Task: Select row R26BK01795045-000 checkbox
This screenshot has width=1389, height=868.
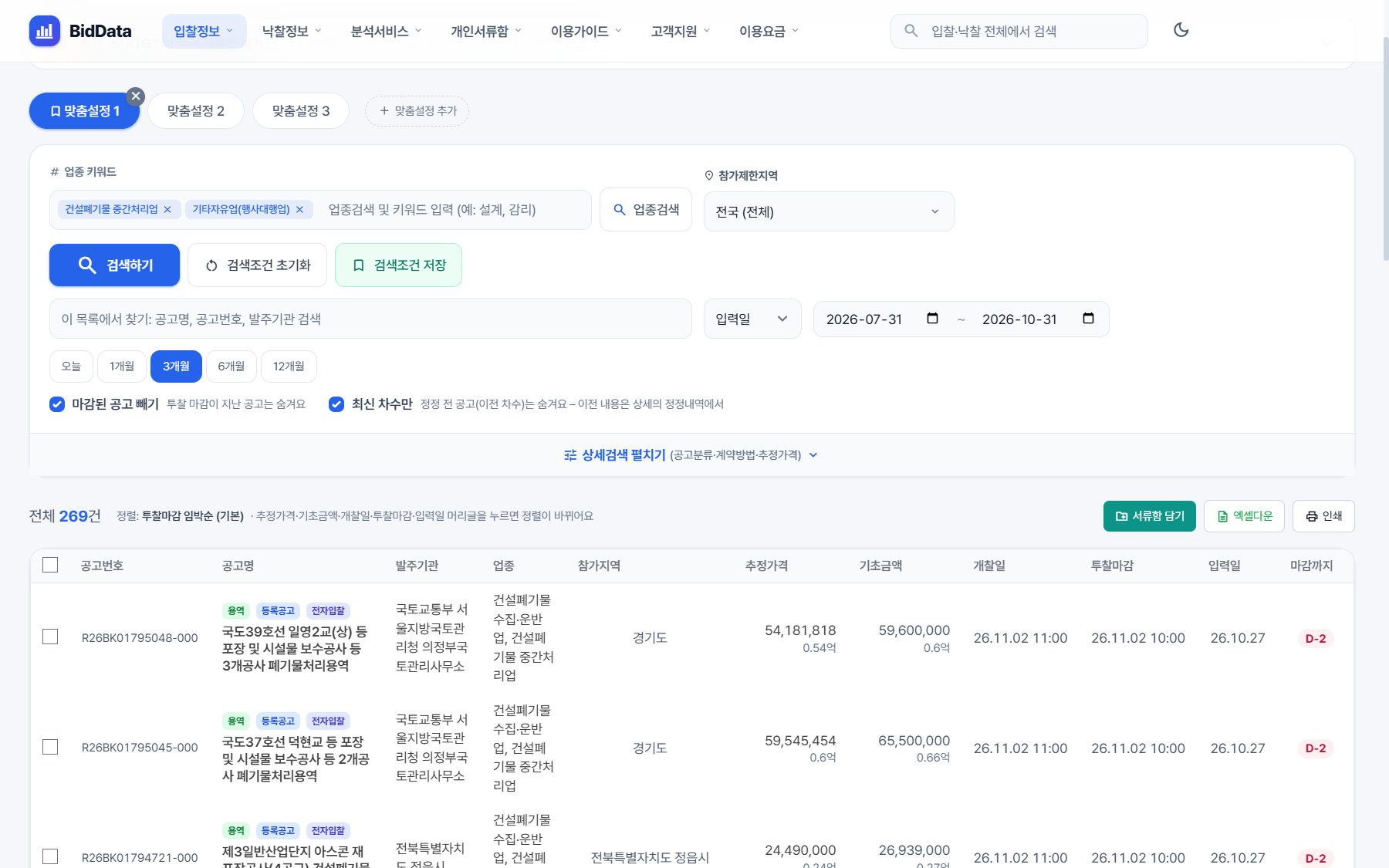Action: (50, 747)
